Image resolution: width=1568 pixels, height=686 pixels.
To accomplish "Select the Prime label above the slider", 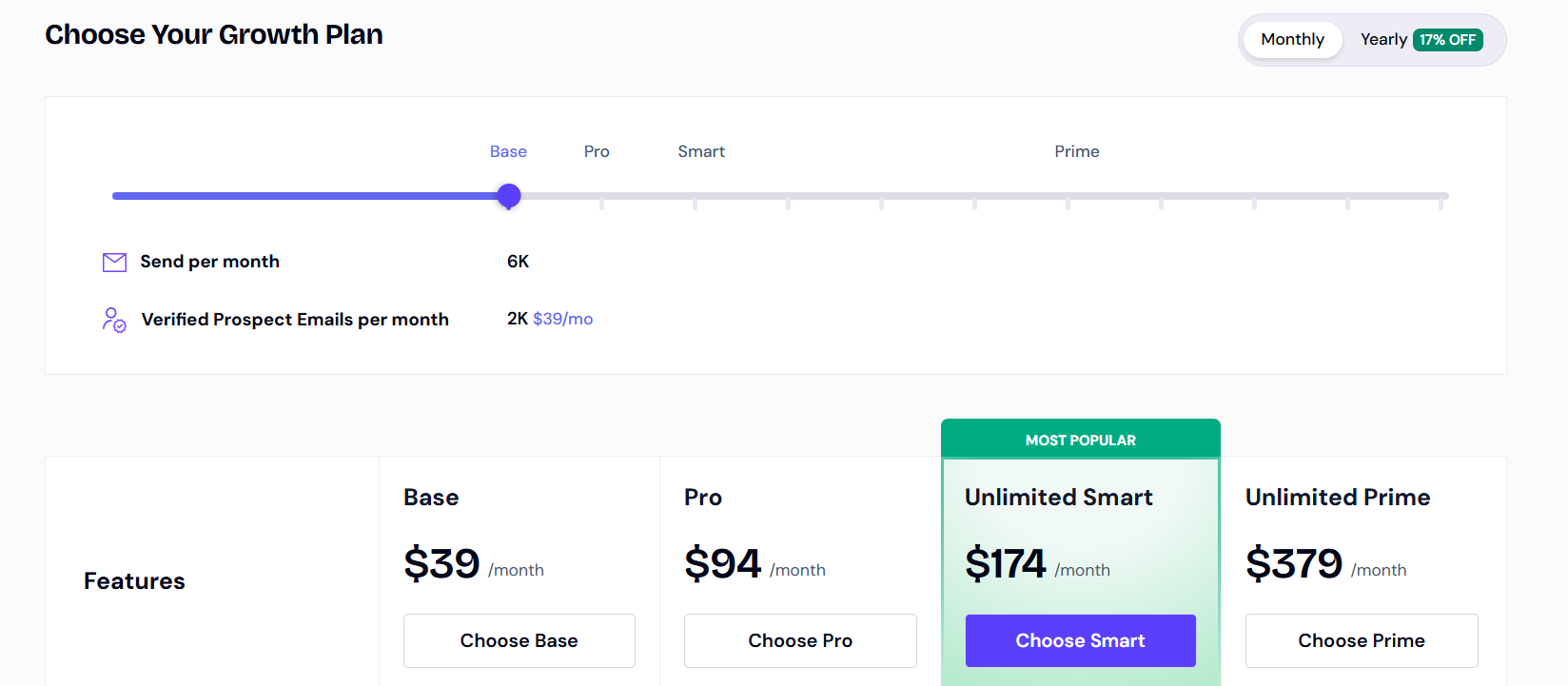I will click(x=1076, y=151).
